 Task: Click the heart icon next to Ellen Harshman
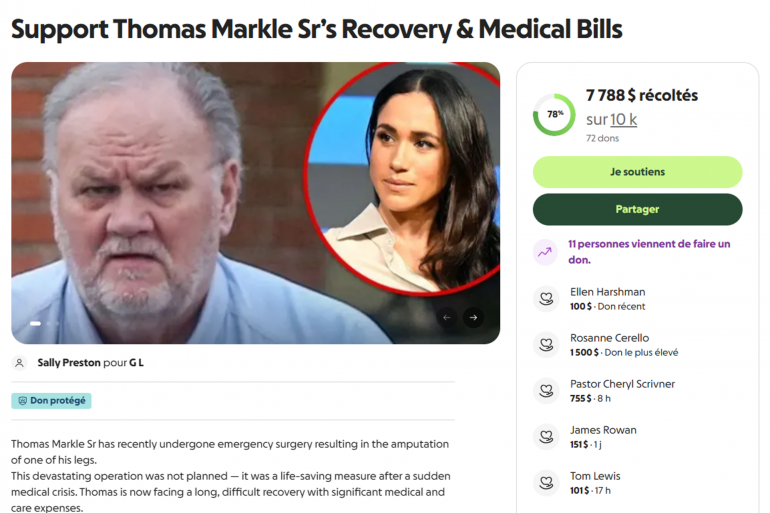[x=546, y=298]
